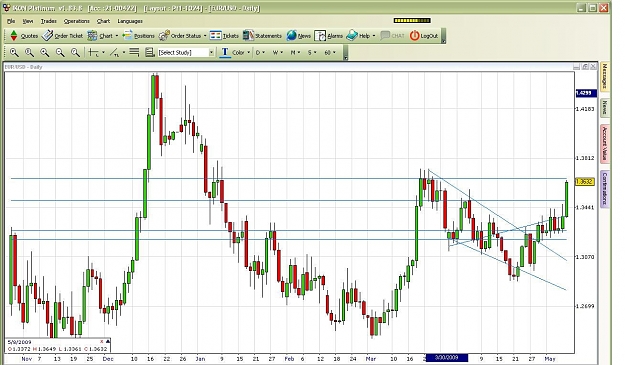
Task: Click the horizontal lines tool icon
Action: coord(134,52)
